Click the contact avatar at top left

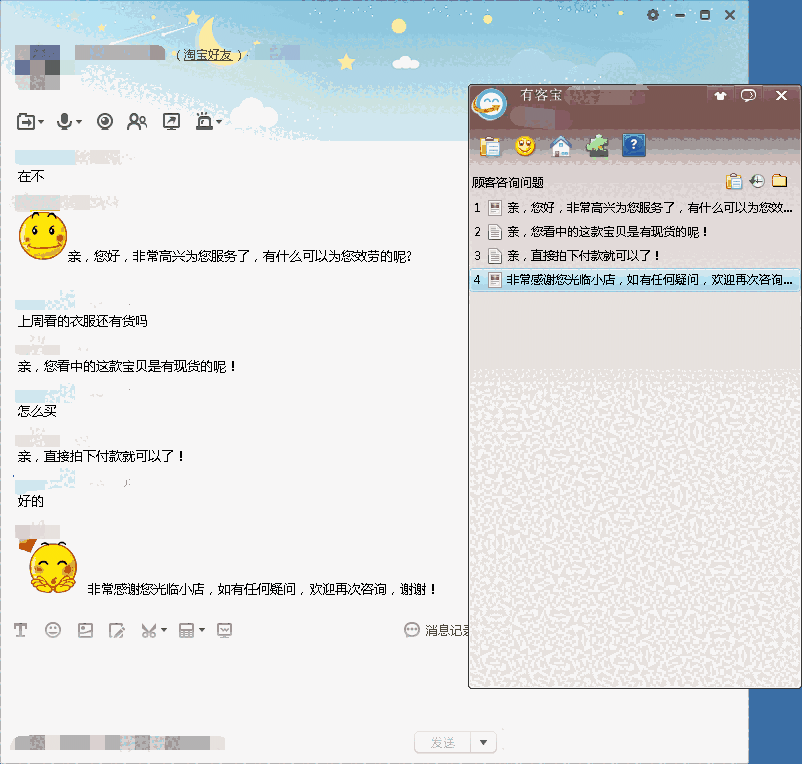point(37,68)
